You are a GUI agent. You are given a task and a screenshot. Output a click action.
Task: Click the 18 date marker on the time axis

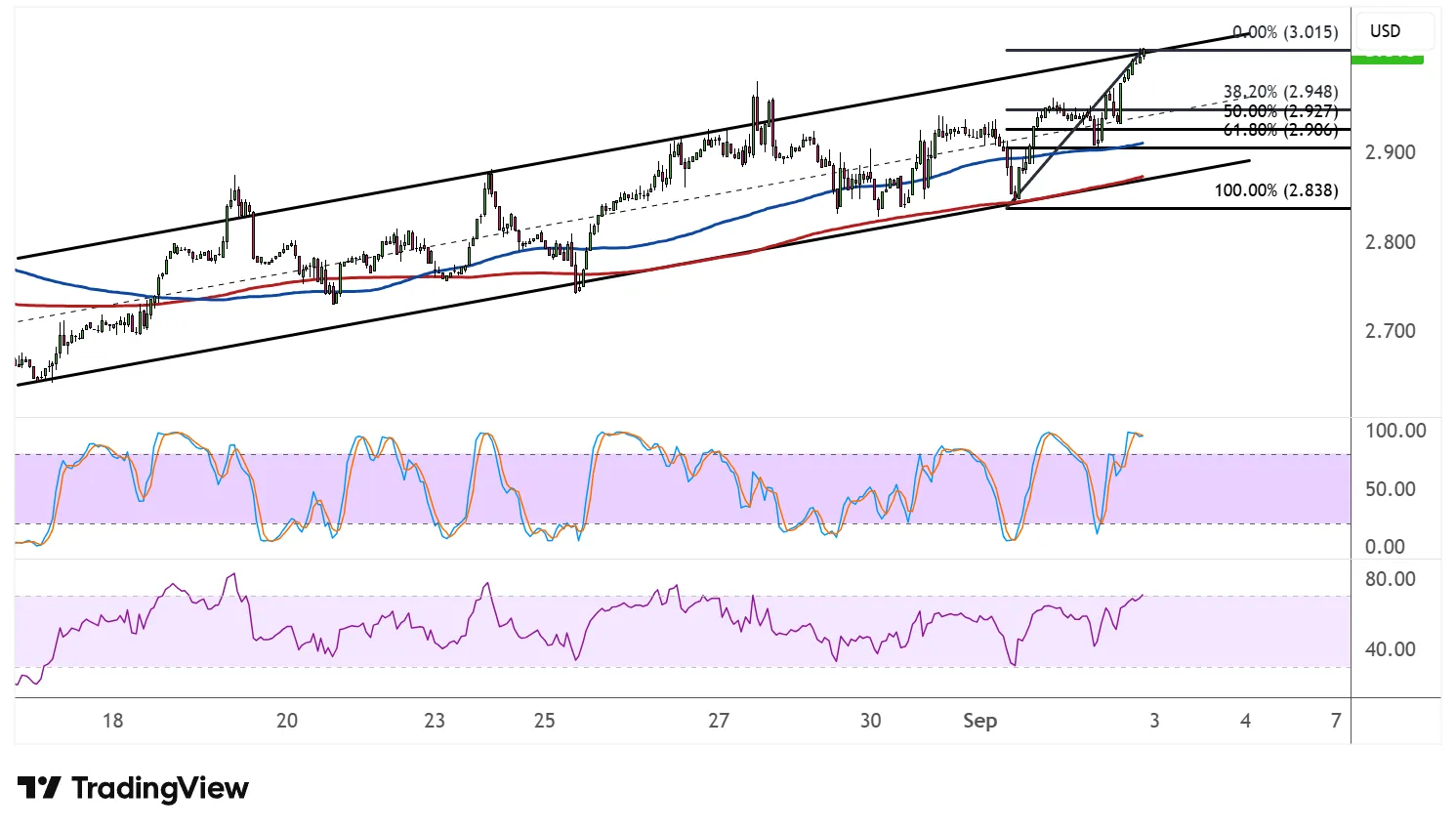113,721
